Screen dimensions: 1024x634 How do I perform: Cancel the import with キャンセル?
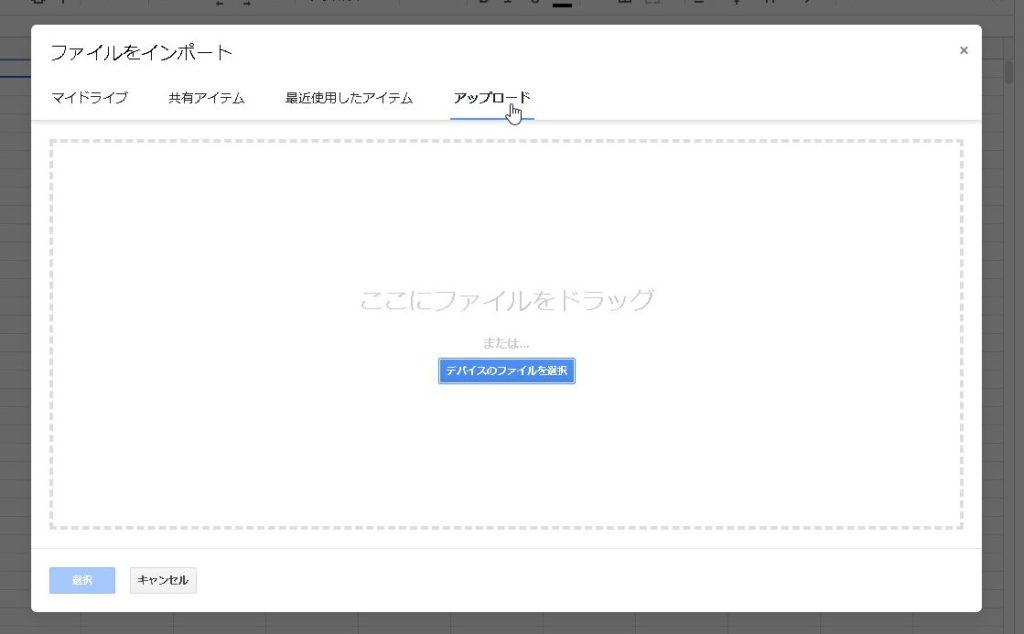tap(163, 580)
